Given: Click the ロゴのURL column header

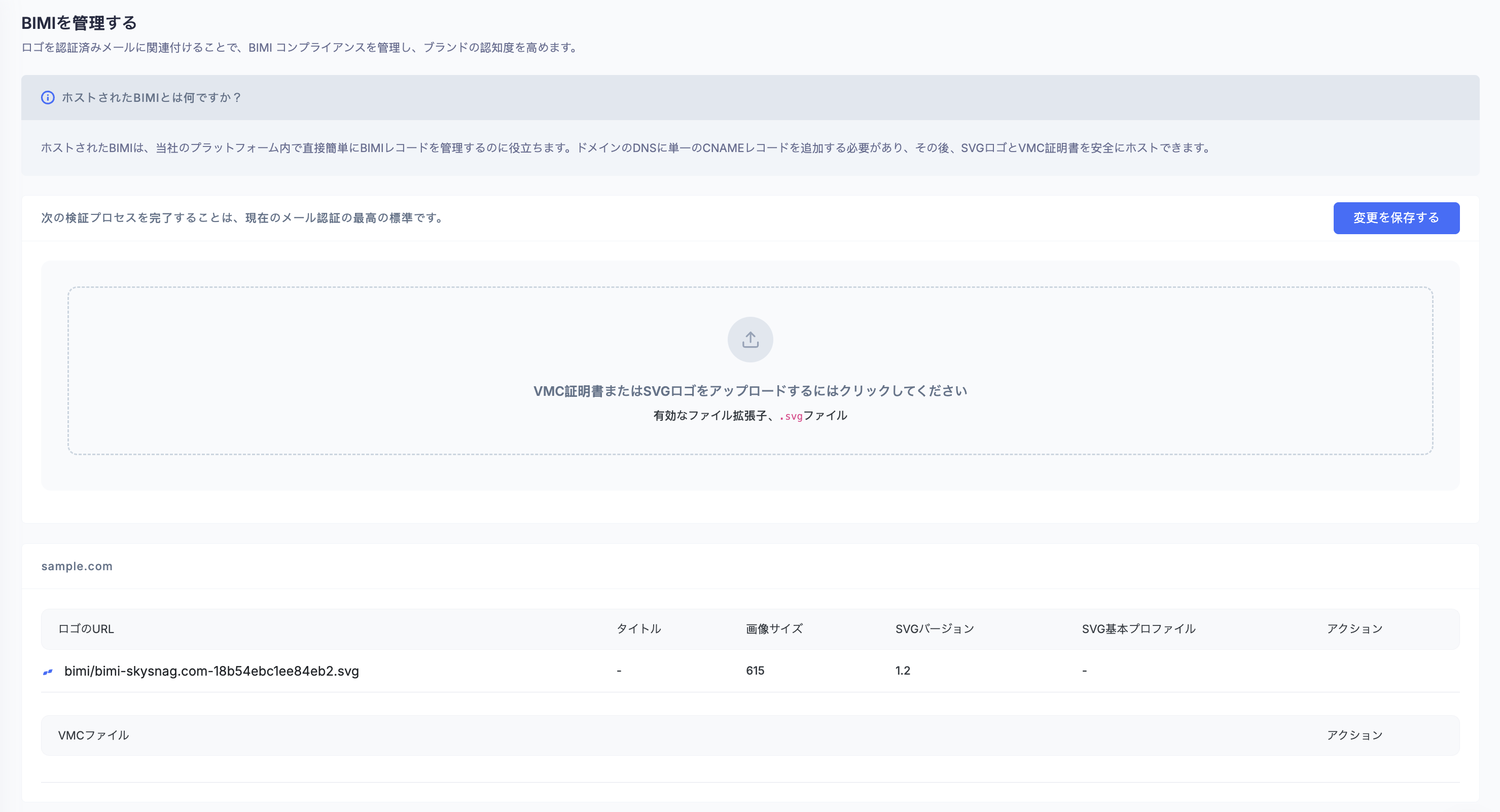Looking at the screenshot, I should coord(86,629).
